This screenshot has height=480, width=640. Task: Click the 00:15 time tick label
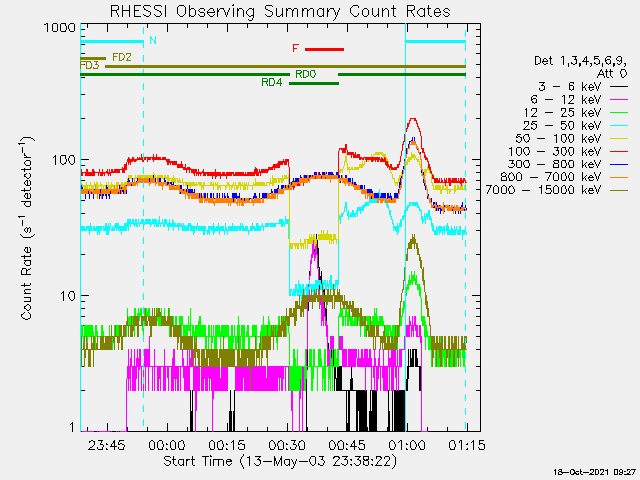point(227,445)
